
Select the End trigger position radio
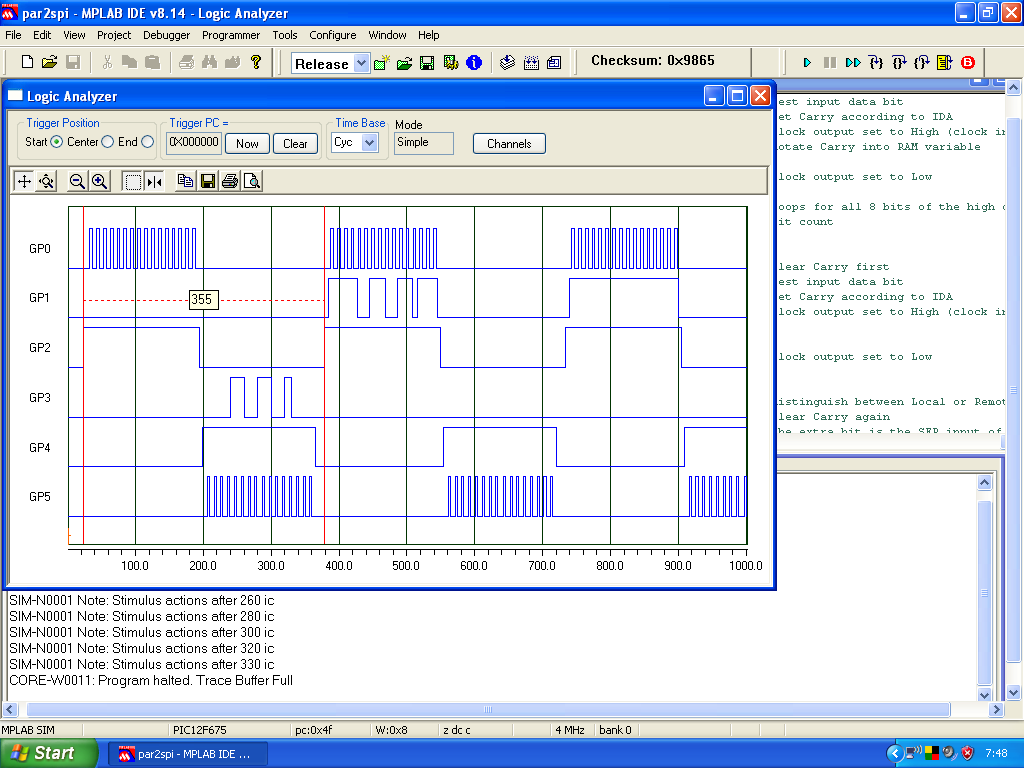pos(148,142)
